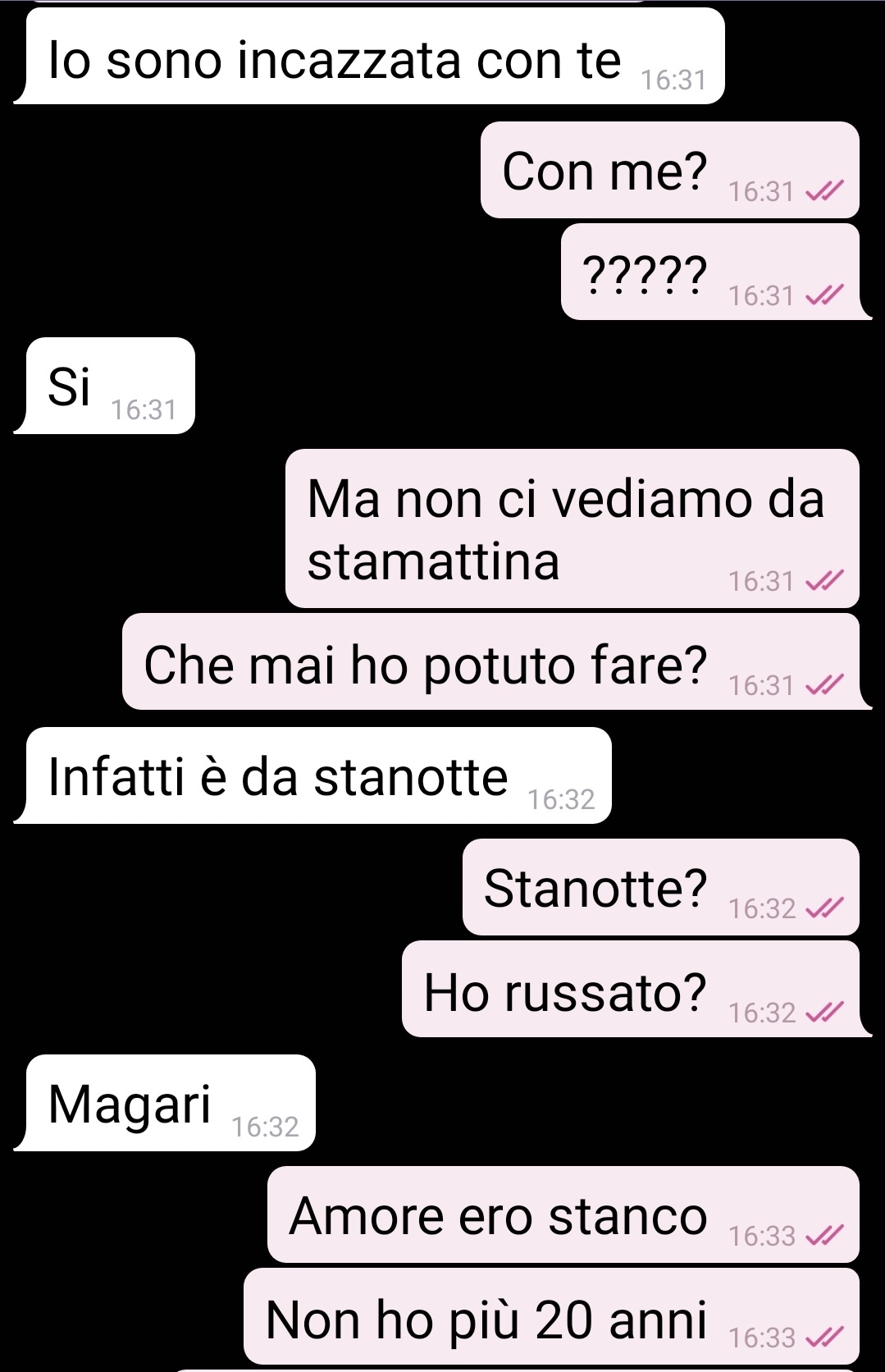The image size is (885, 1372).
Task: Tap the sent "Con me?" bubble text
Action: point(604,171)
